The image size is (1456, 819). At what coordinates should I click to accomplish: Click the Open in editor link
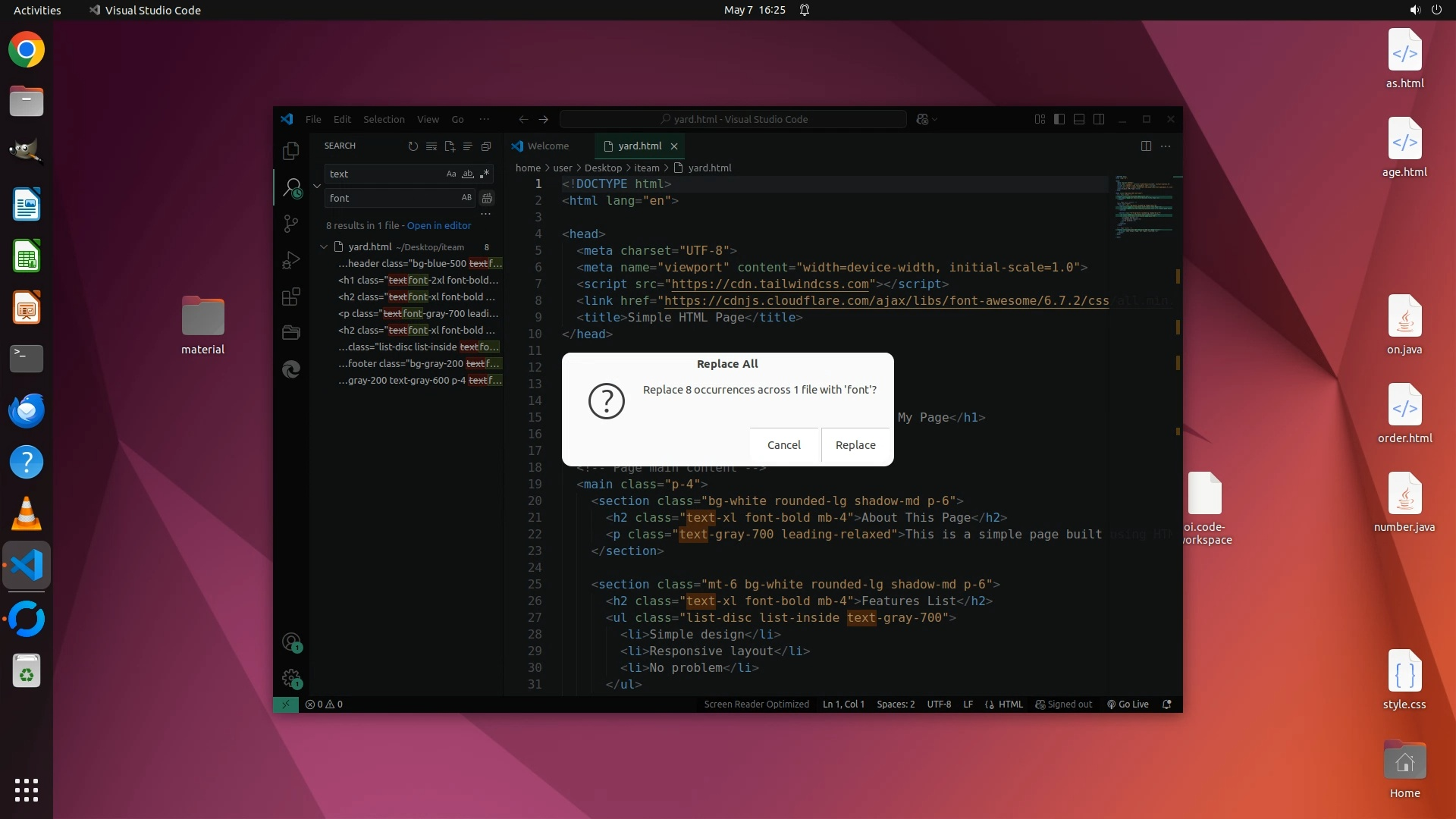[x=438, y=225]
